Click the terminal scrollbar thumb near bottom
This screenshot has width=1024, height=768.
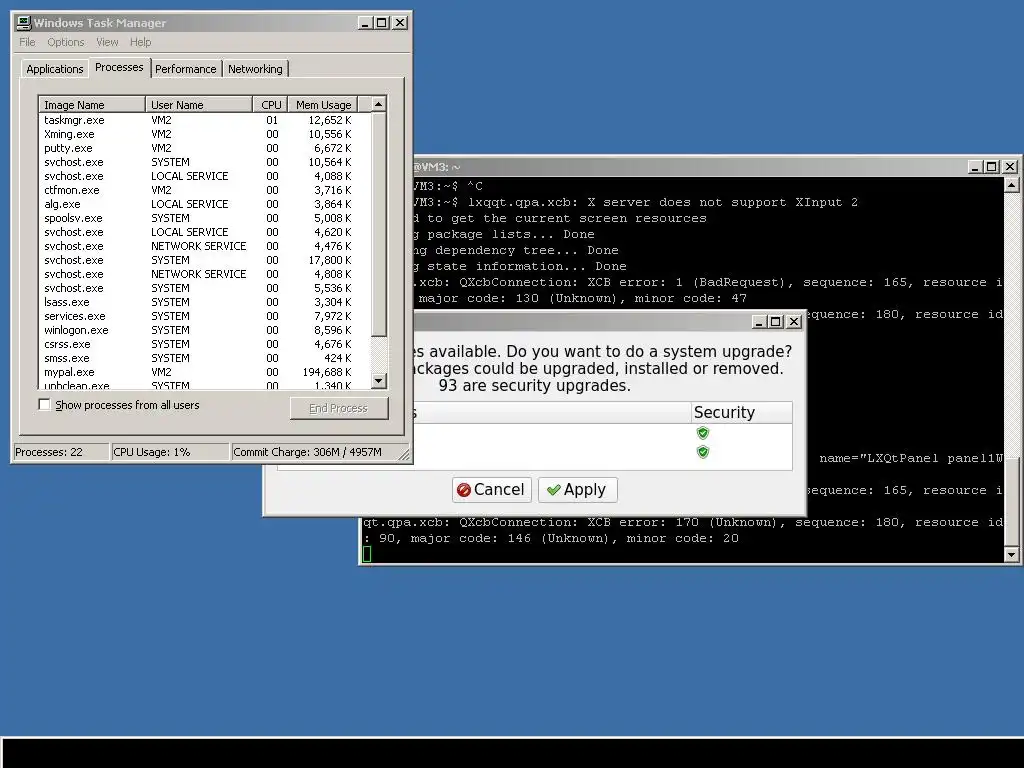[x=1011, y=503]
